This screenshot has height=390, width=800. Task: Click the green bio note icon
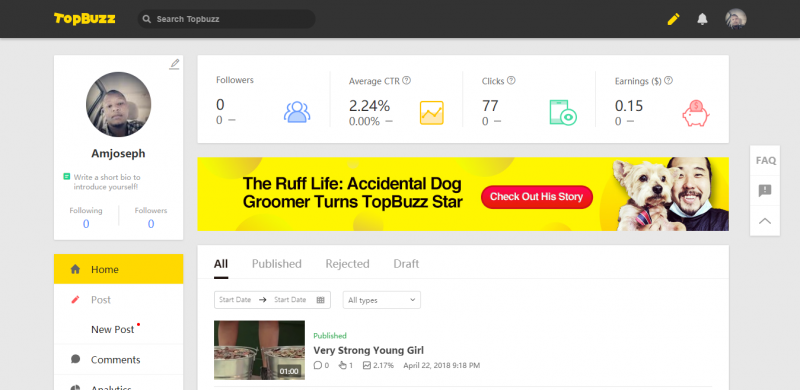point(66,177)
